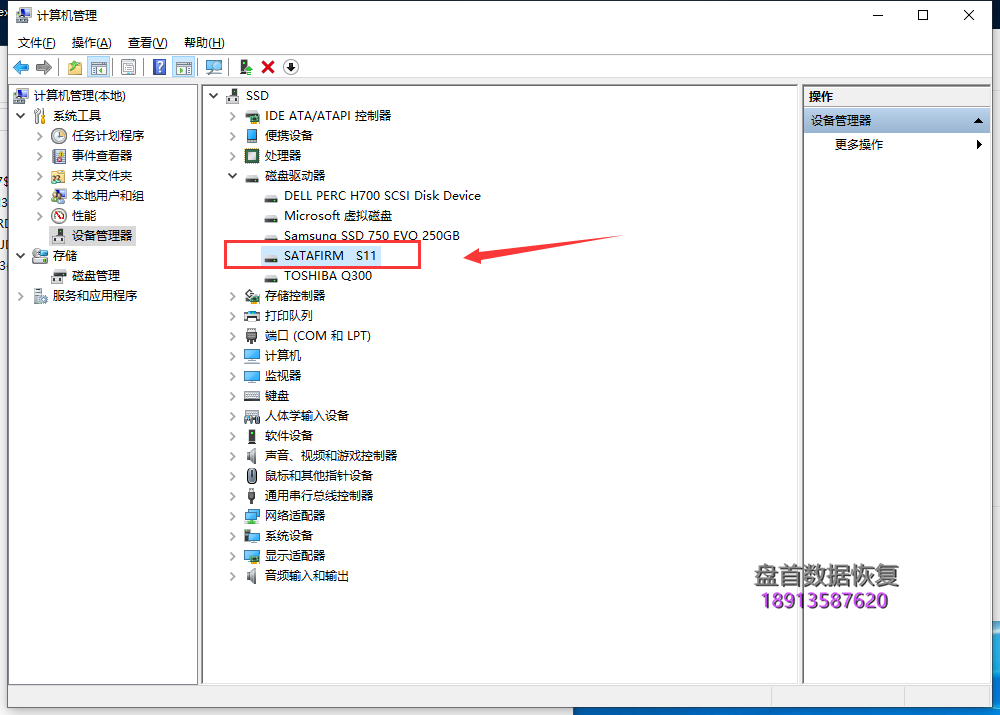The image size is (1000, 715).
Task: Select 事件查看器 in left tree
Action: click(101, 156)
